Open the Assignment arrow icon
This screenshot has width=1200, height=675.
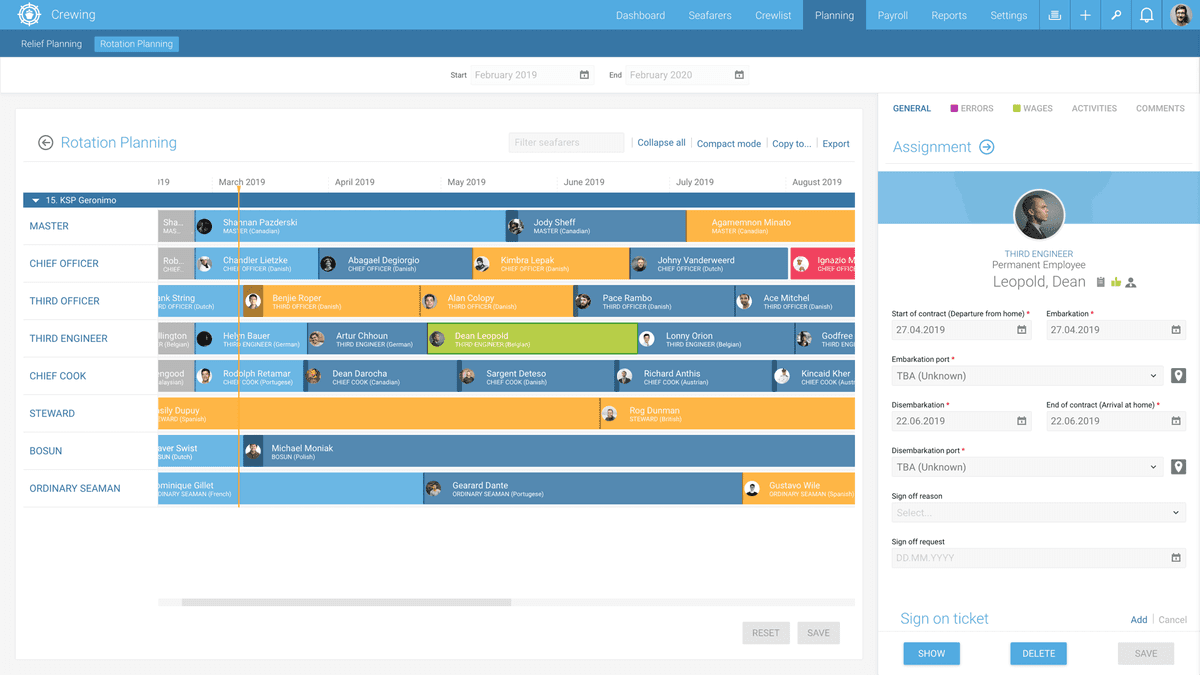(x=986, y=147)
